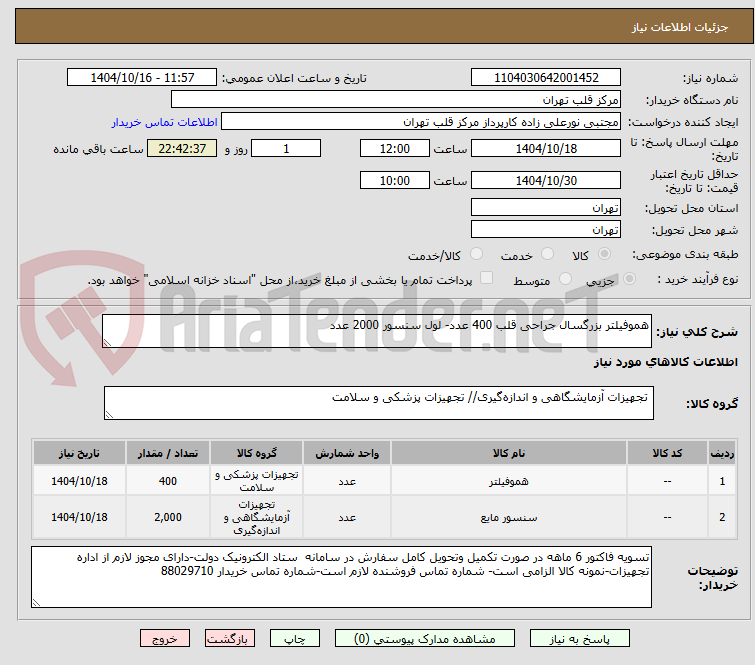Click the ردیف column header
This screenshot has height=665, width=755.
[722, 453]
